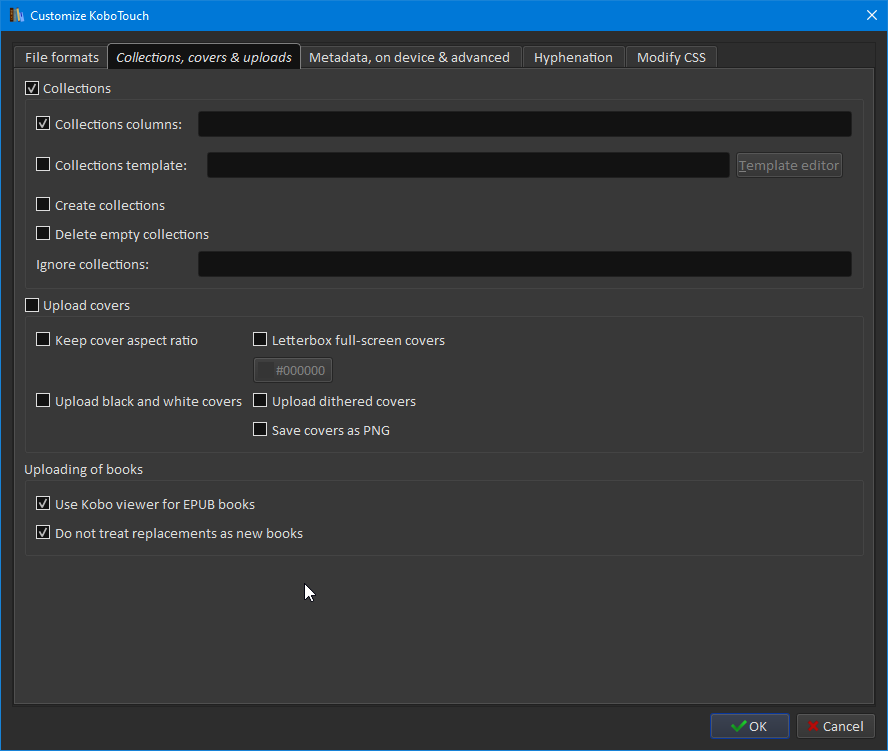
Task: Enable the Upload covers checkbox
Action: [32, 305]
